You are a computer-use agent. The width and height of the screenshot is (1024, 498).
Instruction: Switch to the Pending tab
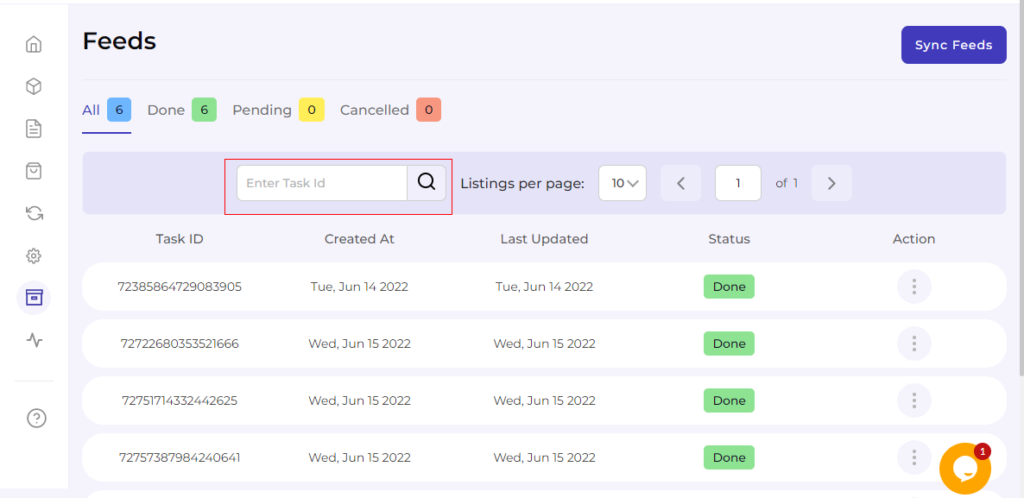click(277, 110)
